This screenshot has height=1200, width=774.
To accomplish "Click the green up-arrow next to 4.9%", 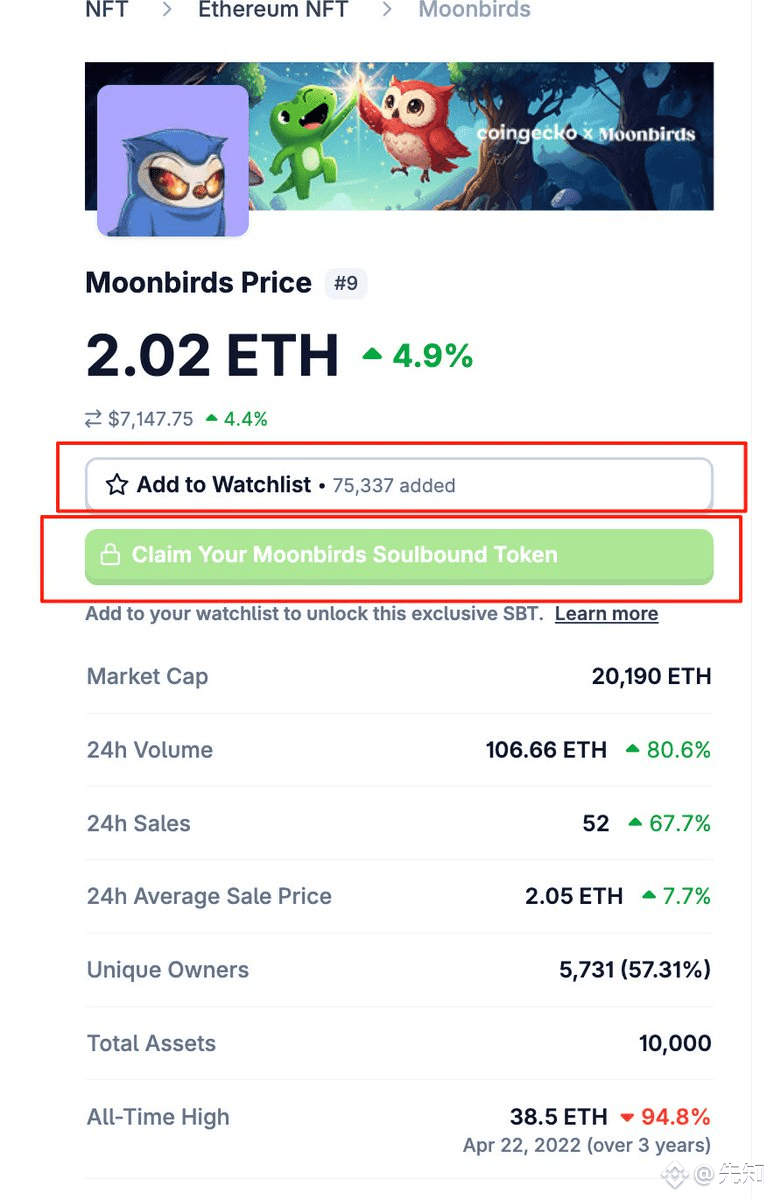I will (373, 356).
